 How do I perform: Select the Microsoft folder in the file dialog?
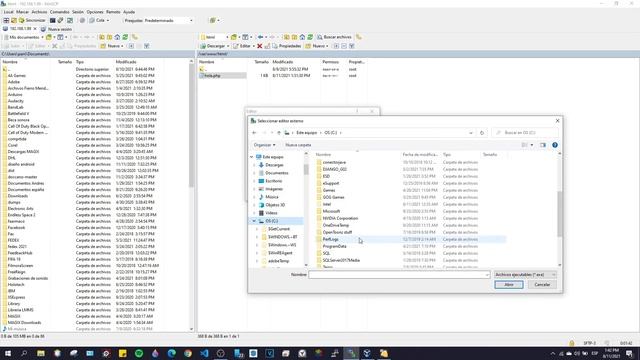(x=331, y=211)
